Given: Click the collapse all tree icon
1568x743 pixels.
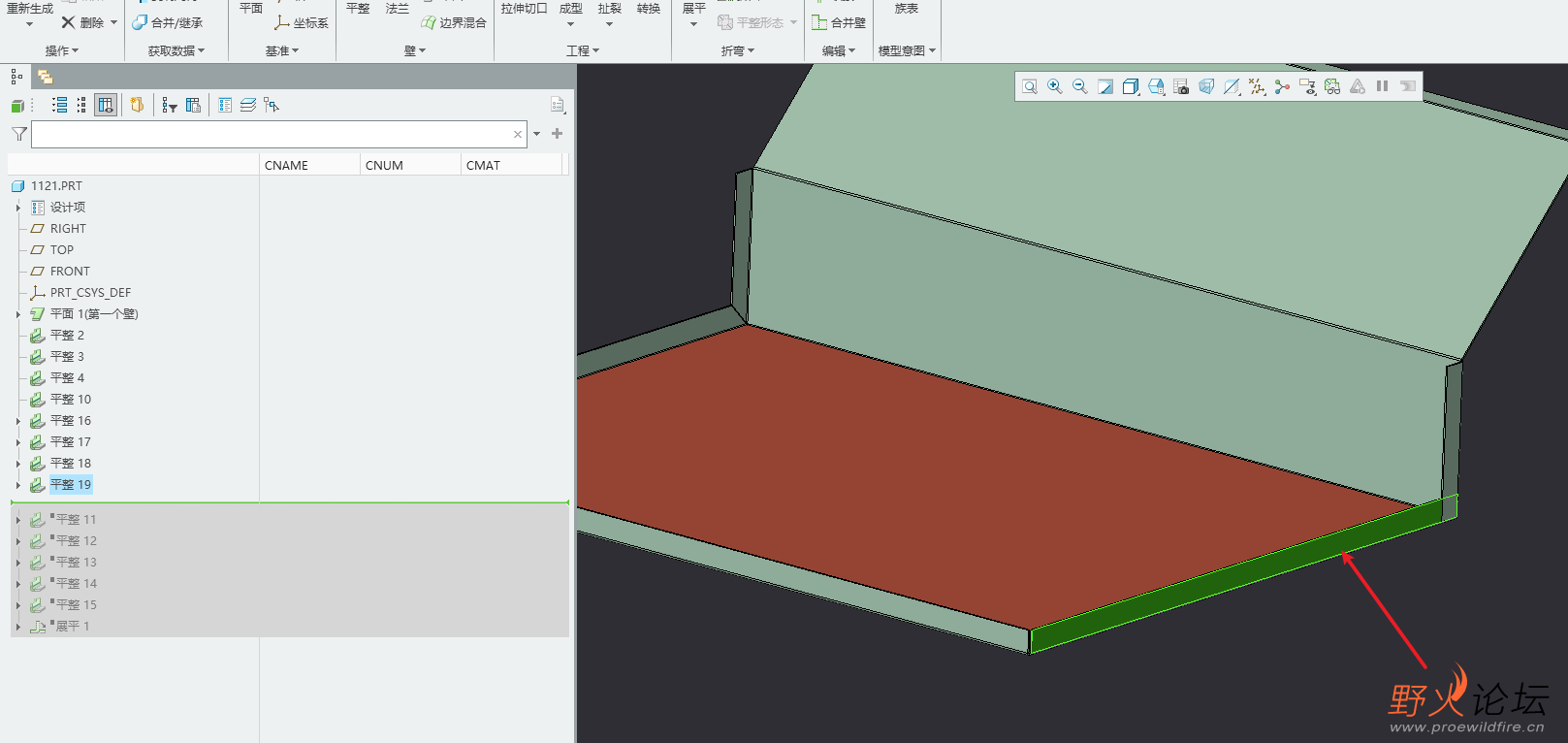Looking at the screenshot, I should pyautogui.click(x=81, y=105).
